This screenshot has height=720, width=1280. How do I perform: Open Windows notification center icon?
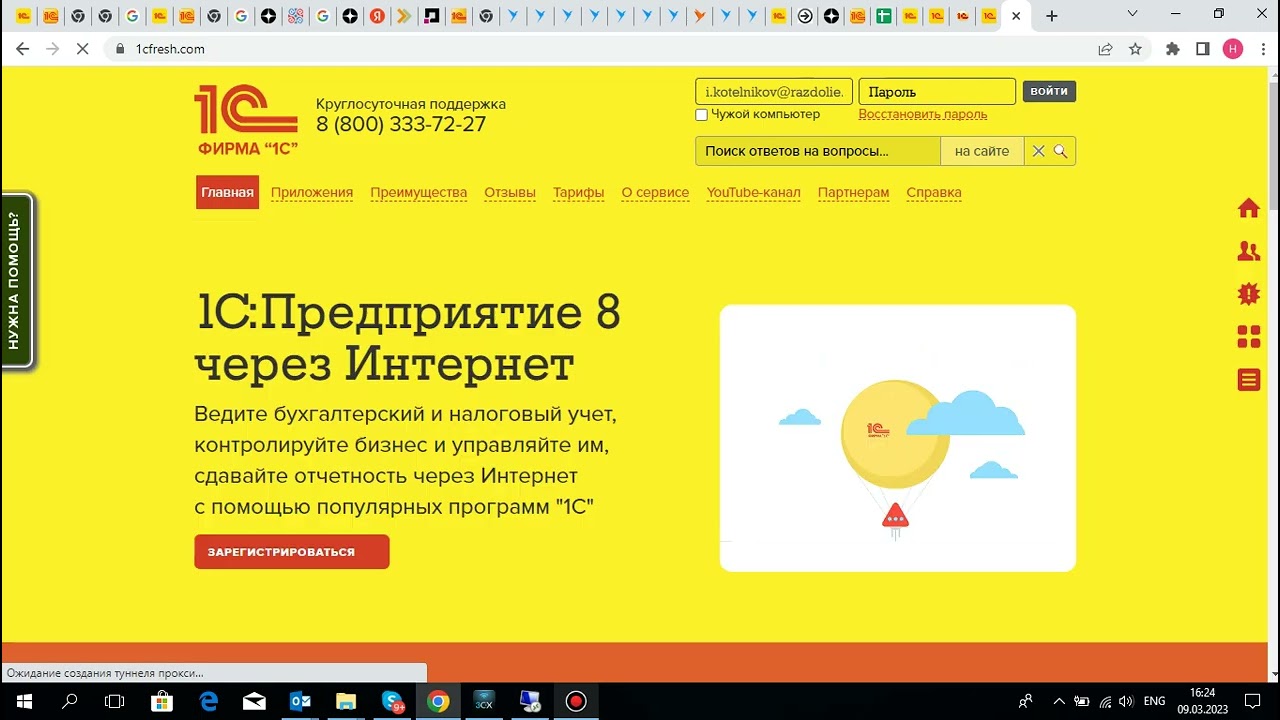click(1253, 701)
